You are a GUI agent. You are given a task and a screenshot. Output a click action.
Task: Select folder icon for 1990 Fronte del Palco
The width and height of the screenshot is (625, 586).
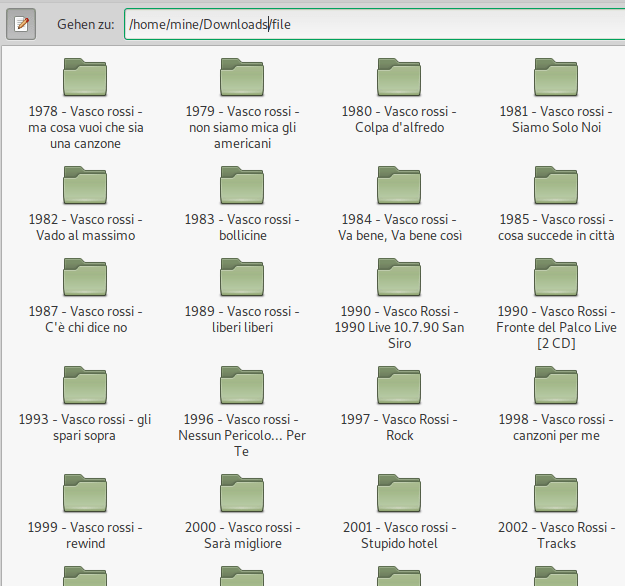556,277
